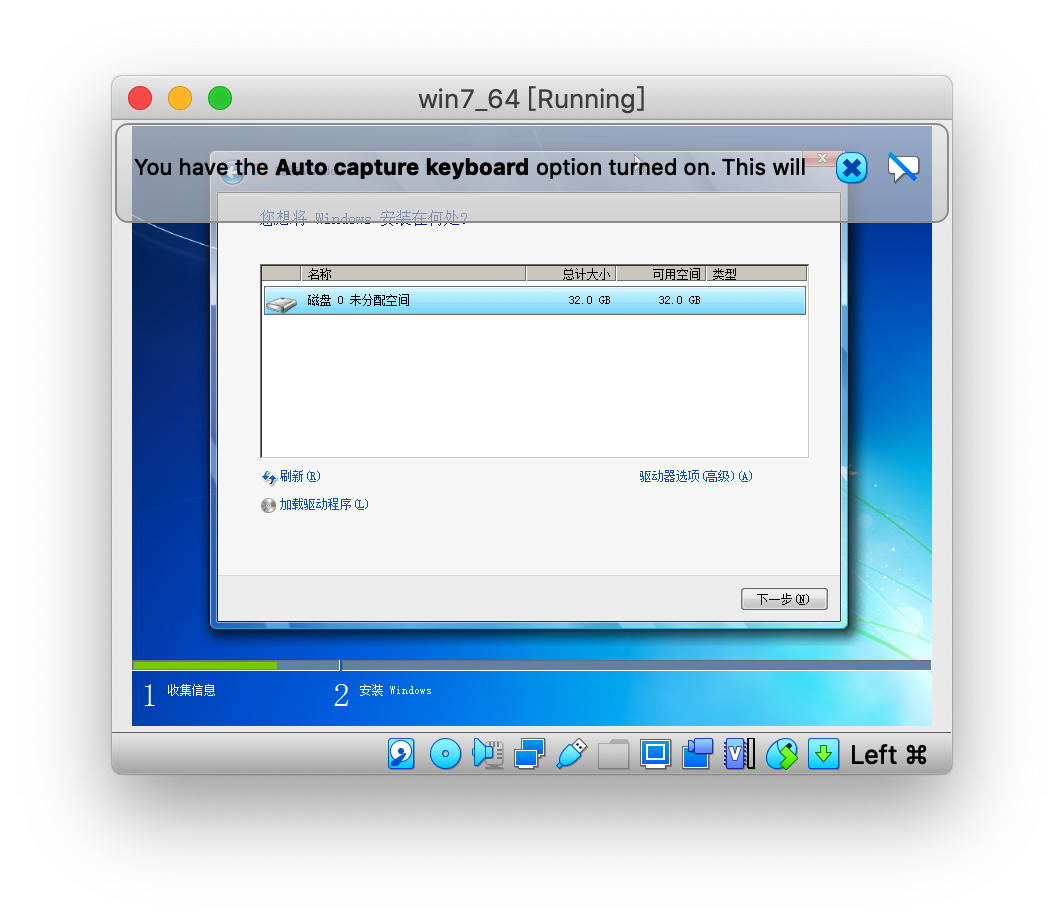1064x922 pixels.
Task: Click the Auto capture keyboard notification text
Action: (470, 167)
